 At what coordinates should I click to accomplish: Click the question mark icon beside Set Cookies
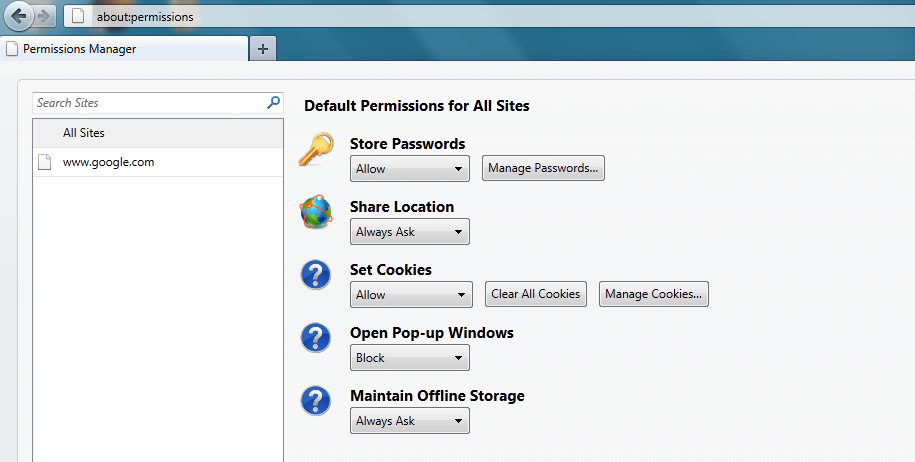click(x=316, y=275)
